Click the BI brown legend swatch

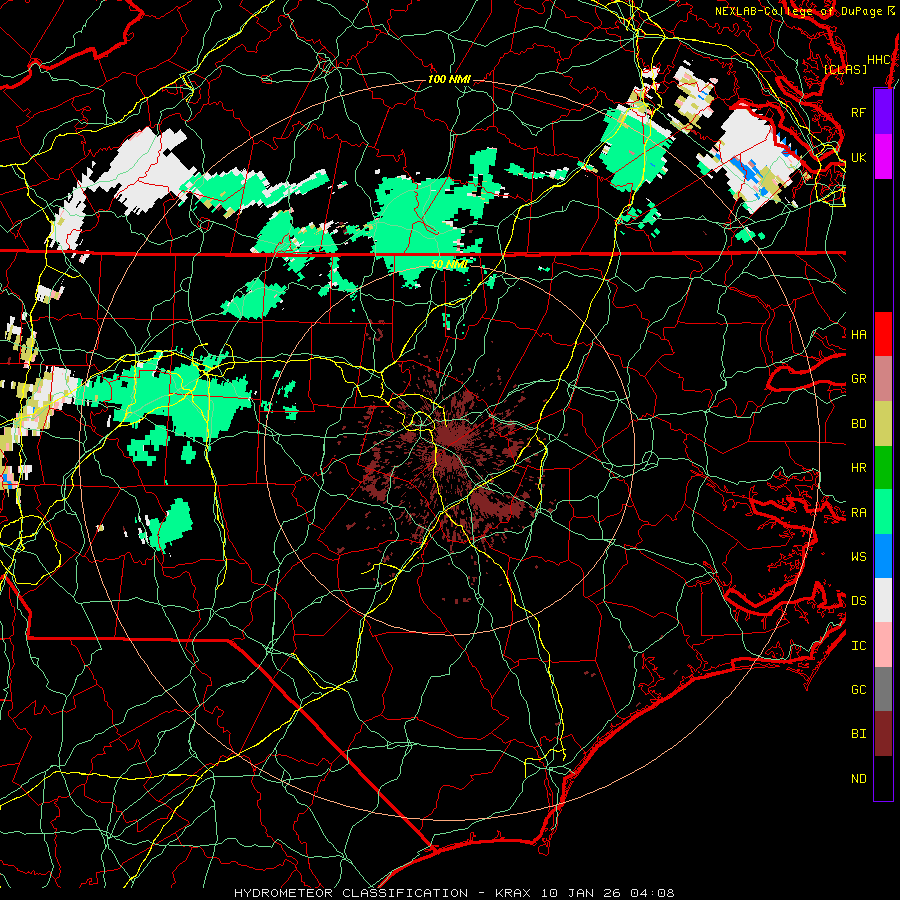pos(883,734)
